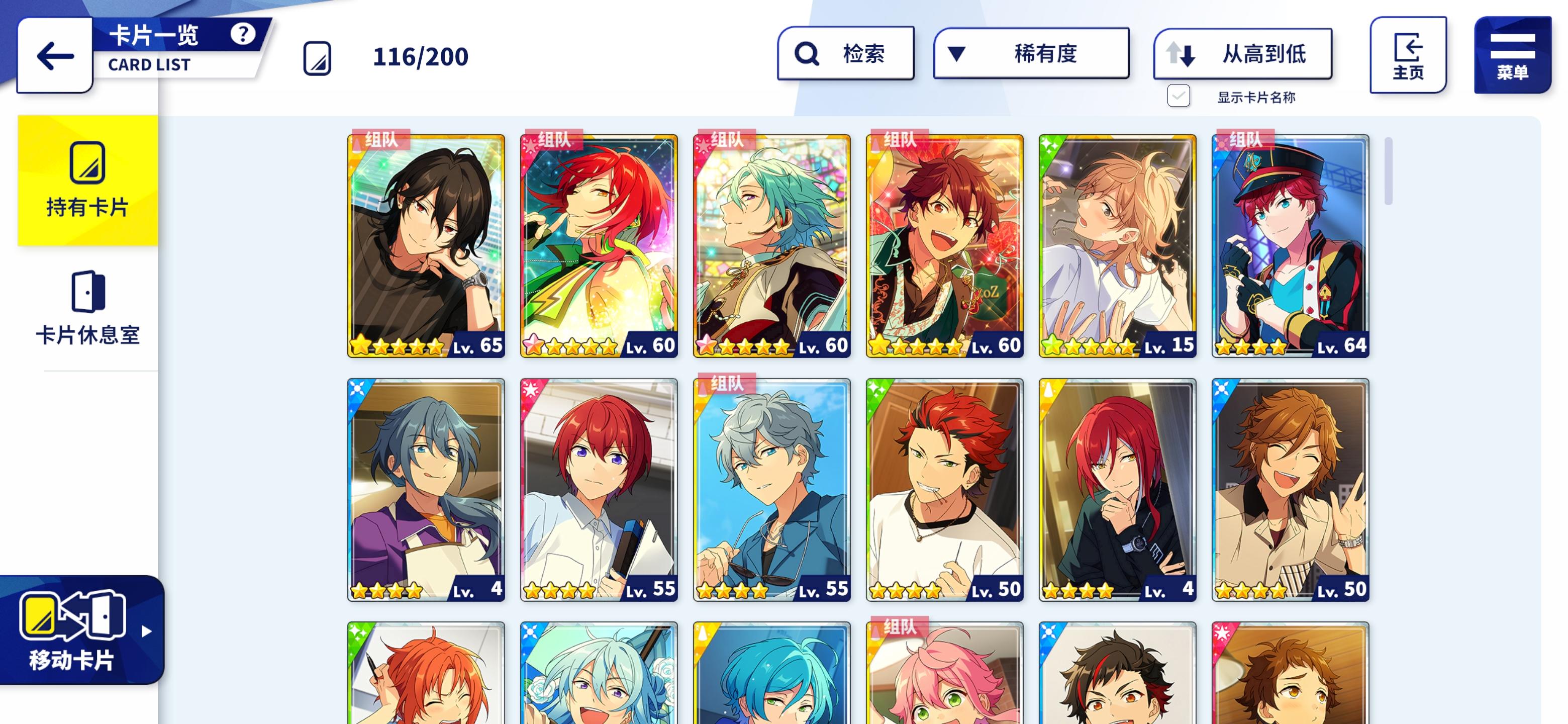This screenshot has width=1568, height=724.
Task: Open the gray-haired Lv. 55 card with 组队 tag
Action: pos(772,490)
